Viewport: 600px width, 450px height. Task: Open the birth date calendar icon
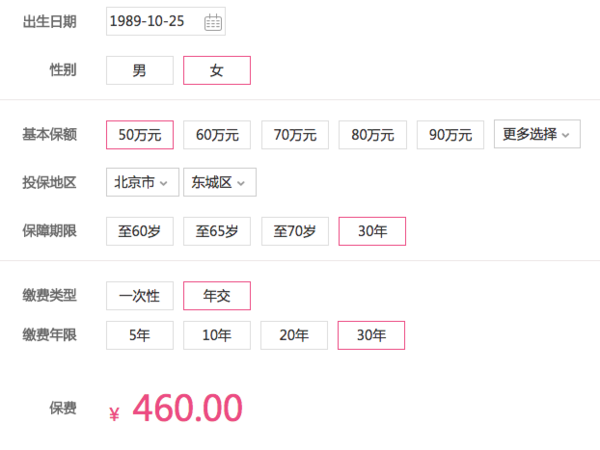pyautogui.click(x=213, y=22)
